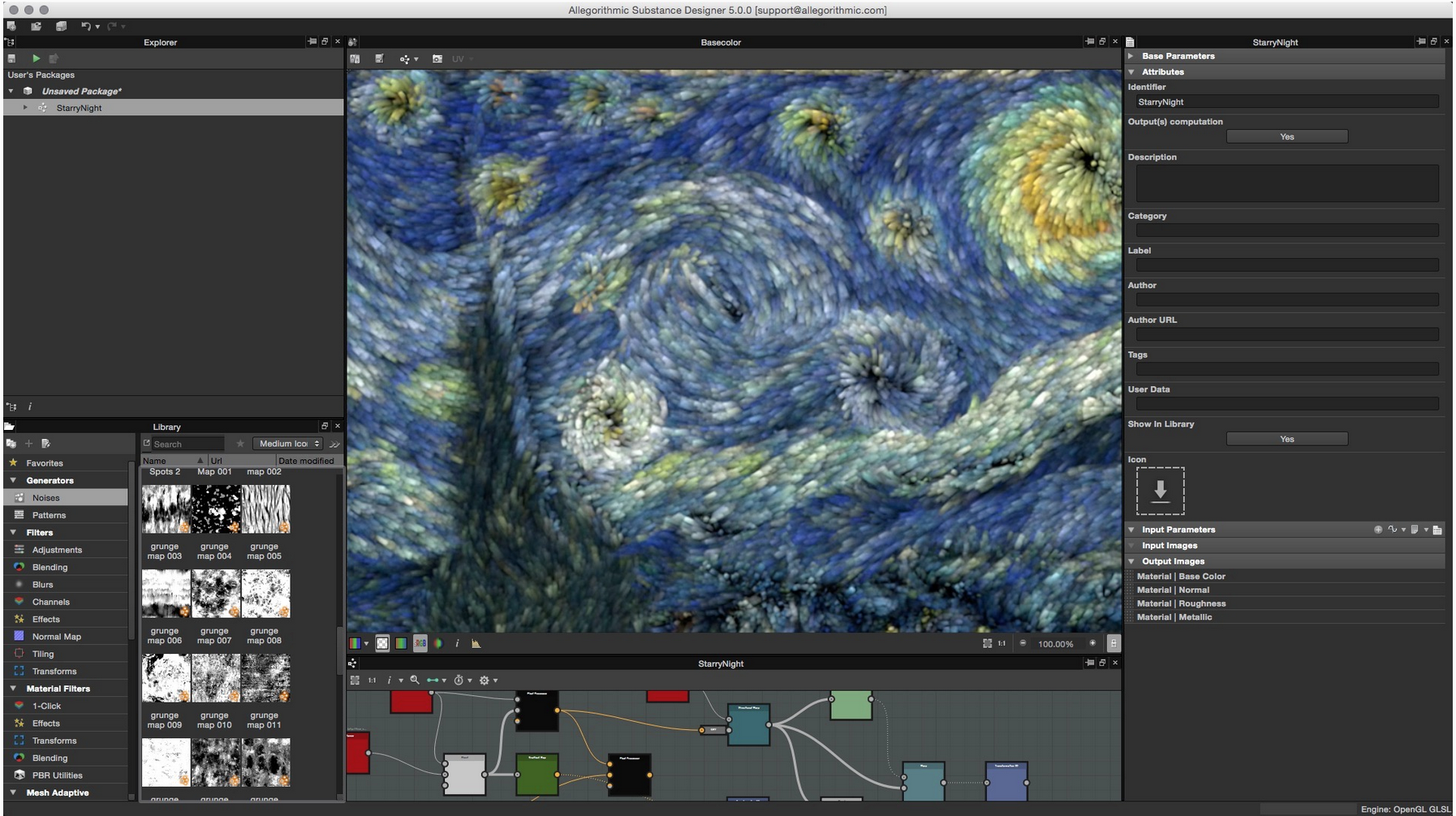Switch to the UV view mode
This screenshot has height=816, width=1456.
point(459,58)
